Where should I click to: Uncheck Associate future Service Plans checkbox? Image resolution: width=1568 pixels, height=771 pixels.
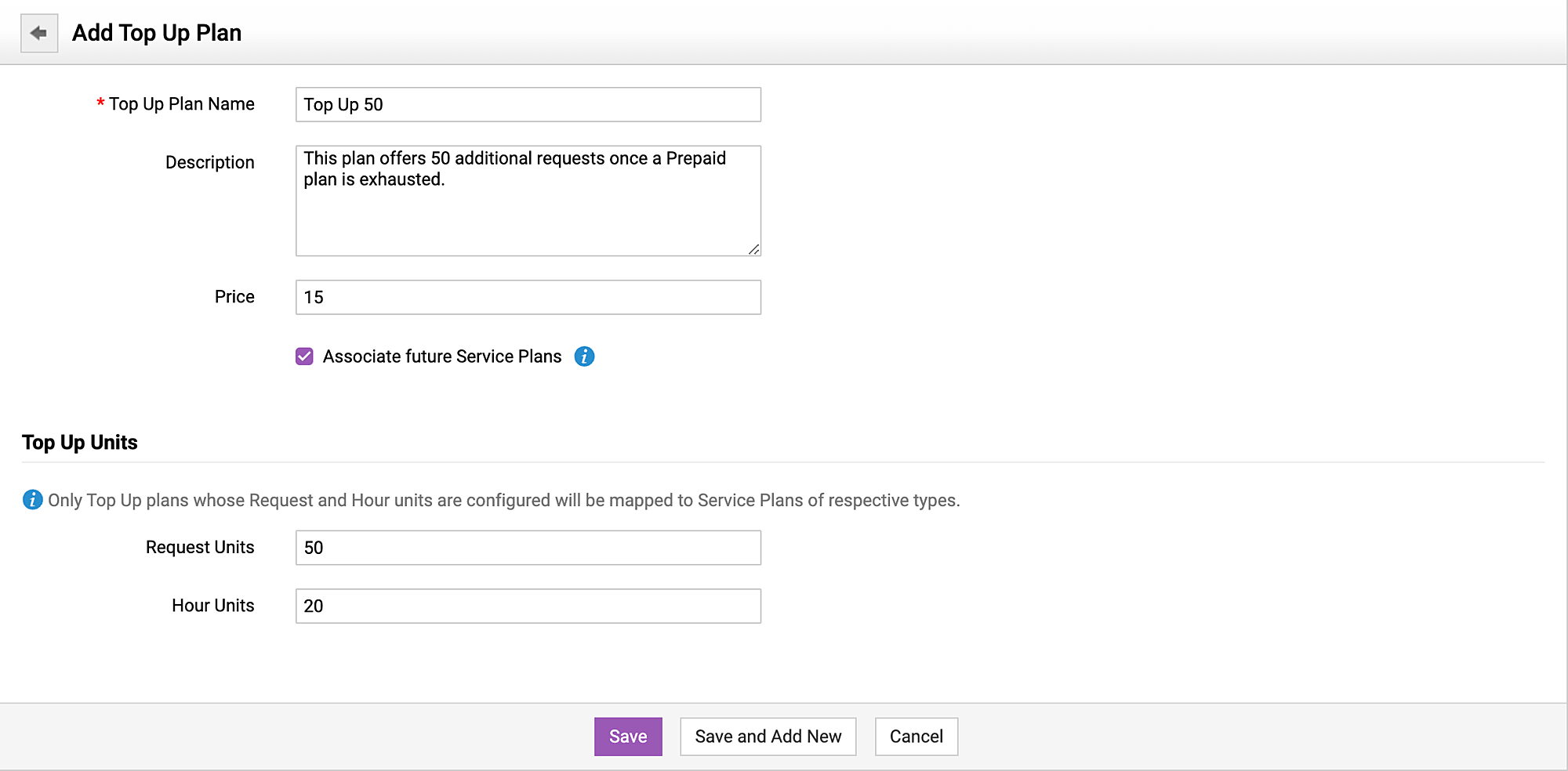[x=305, y=357]
